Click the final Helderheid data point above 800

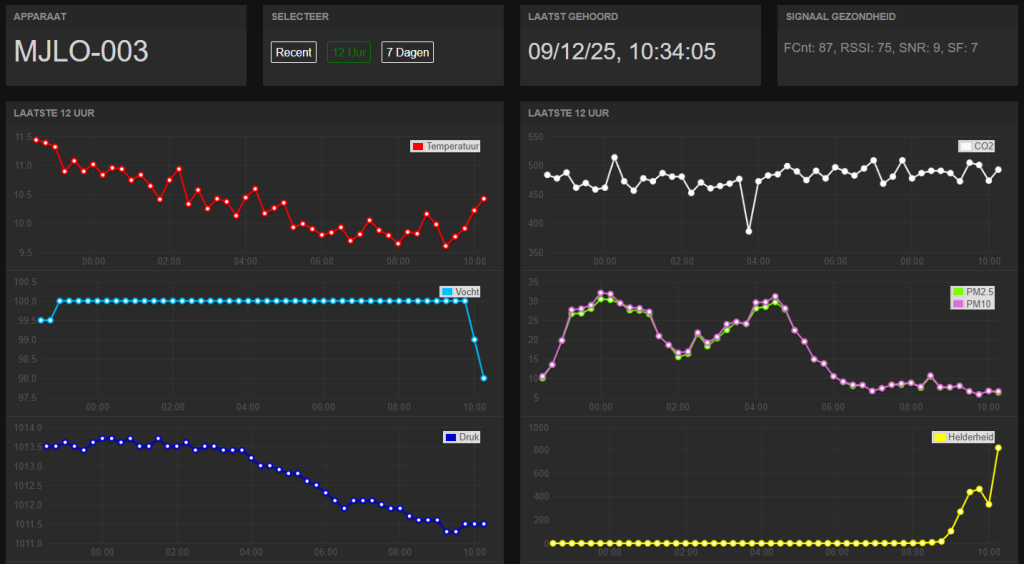tap(998, 448)
